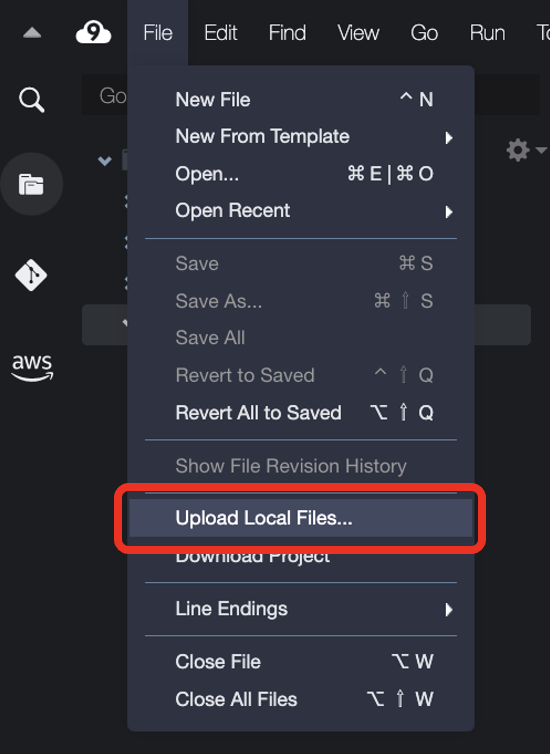Collapse the menu bar with up arrow
The image size is (550, 754).
[x=32, y=33]
